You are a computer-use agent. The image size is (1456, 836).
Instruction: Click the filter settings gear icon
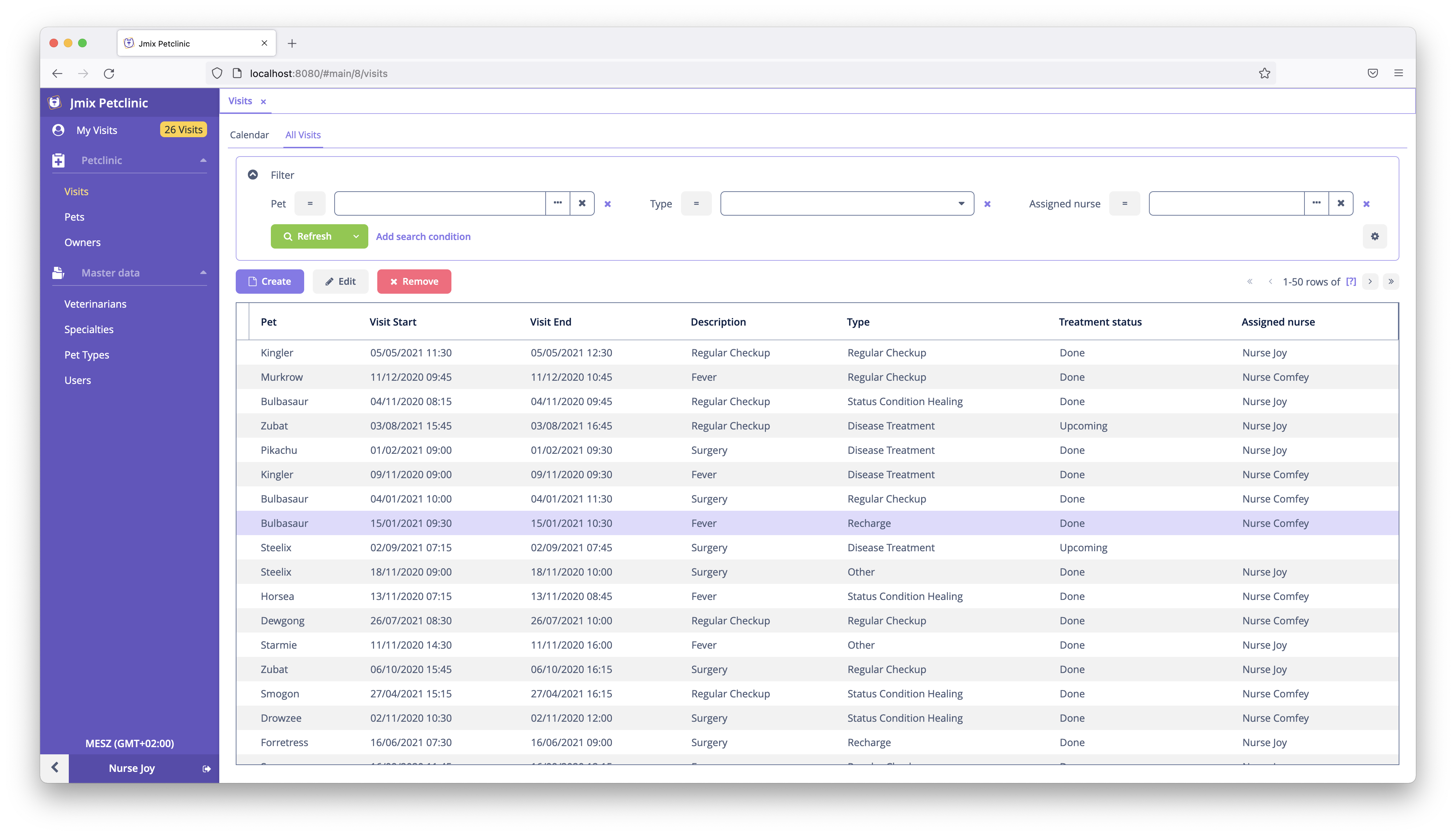coord(1374,236)
